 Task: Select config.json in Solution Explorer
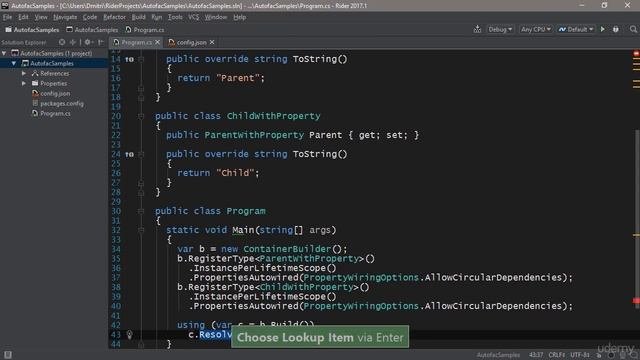(x=55, y=93)
